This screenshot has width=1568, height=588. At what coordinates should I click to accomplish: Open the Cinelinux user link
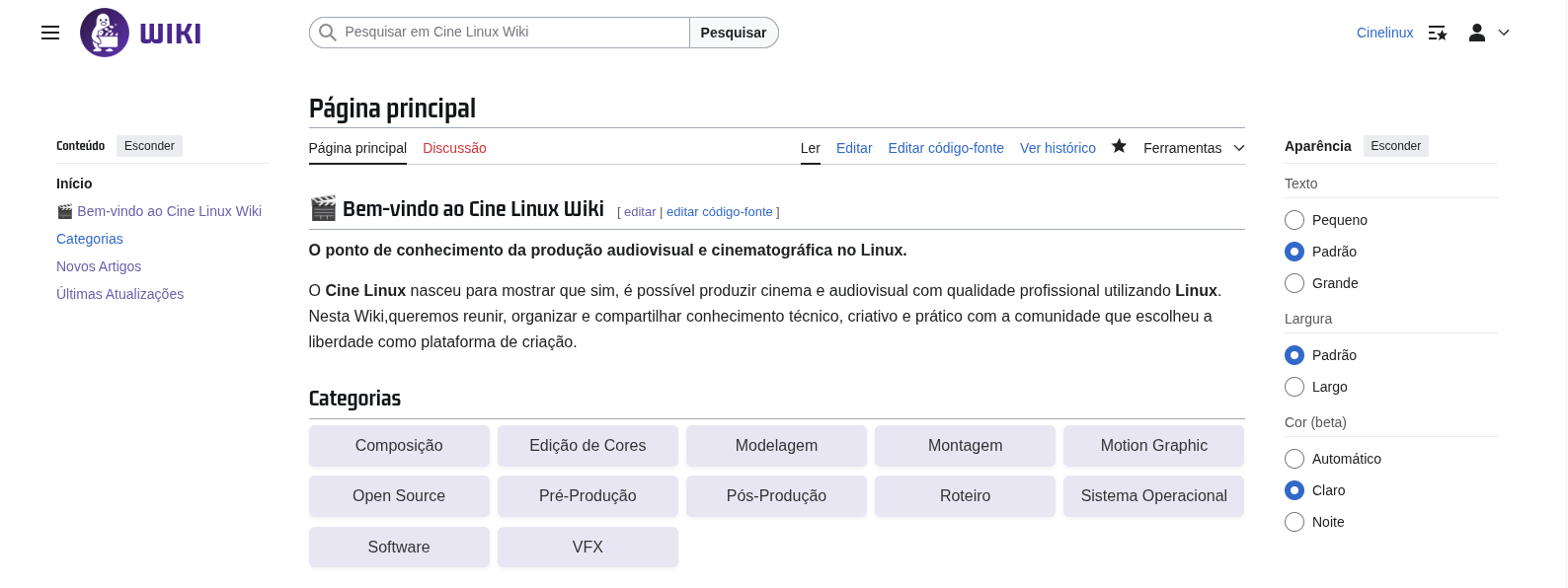(x=1384, y=33)
